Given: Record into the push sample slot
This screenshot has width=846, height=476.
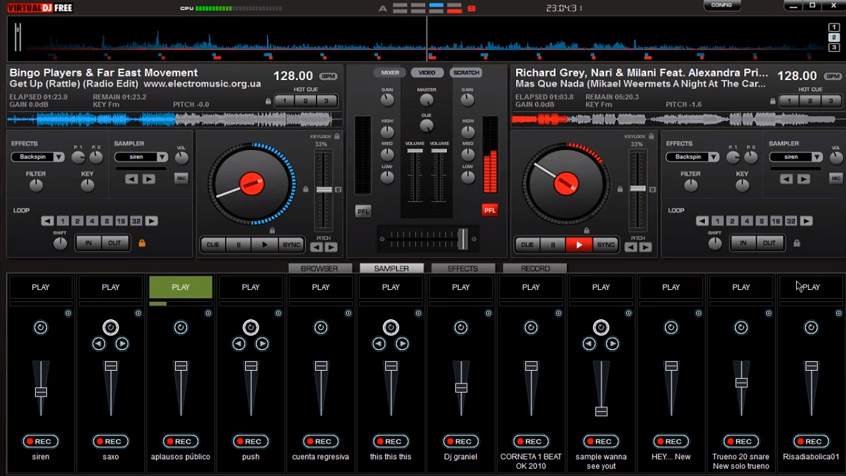Looking at the screenshot, I should pyautogui.click(x=251, y=441).
